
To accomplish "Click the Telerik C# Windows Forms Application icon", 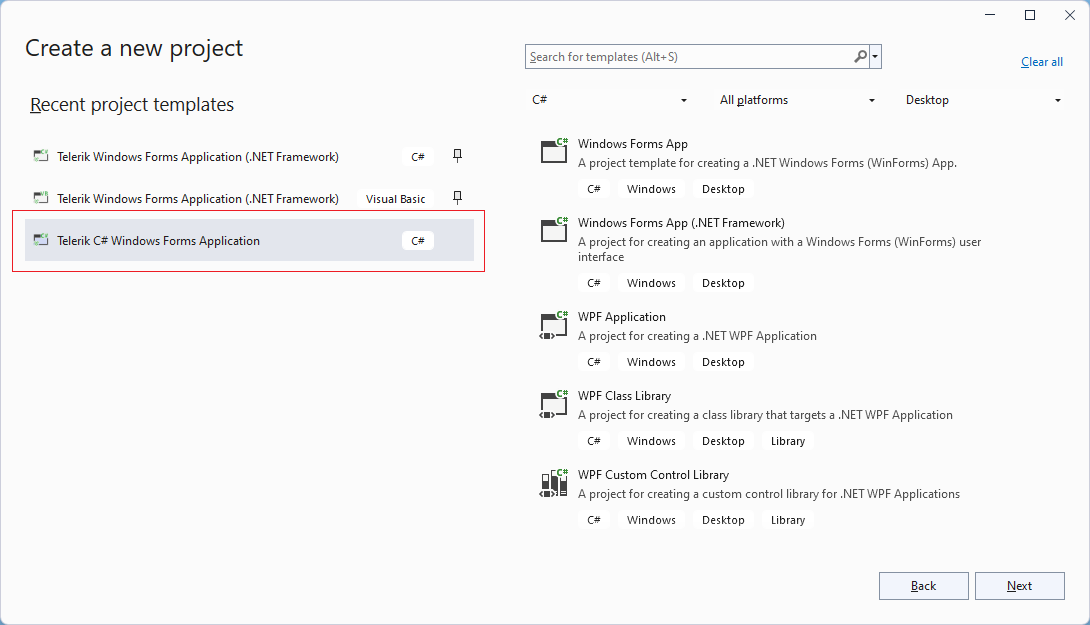I will tap(41, 240).
